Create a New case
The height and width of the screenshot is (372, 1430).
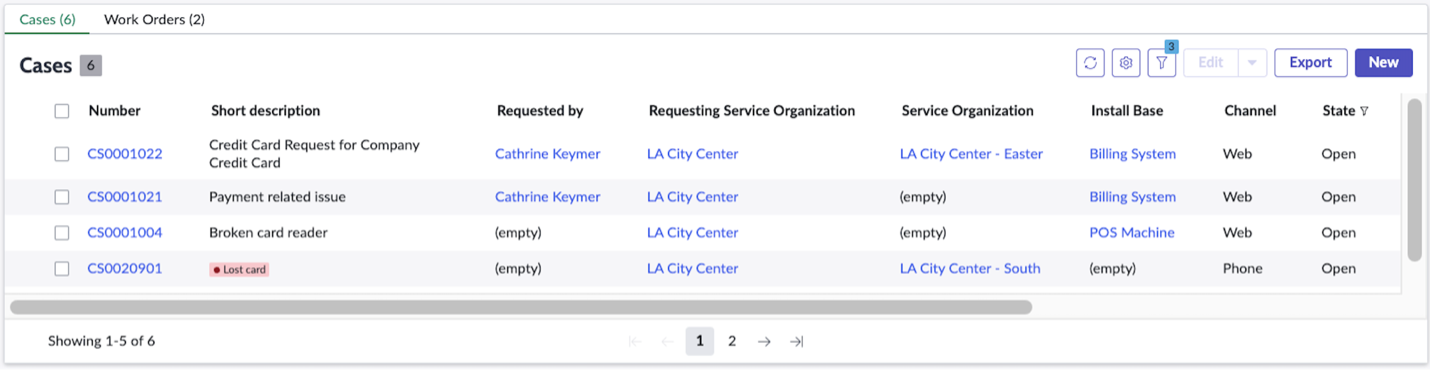1384,62
